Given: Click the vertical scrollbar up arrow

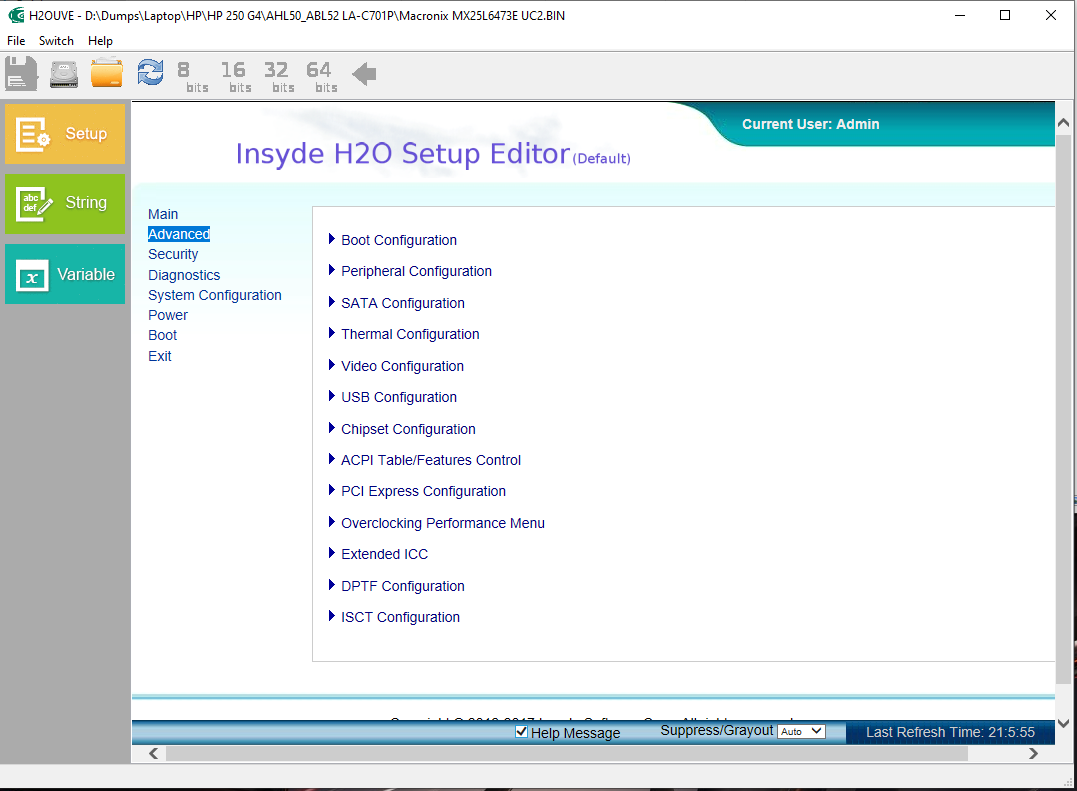Looking at the screenshot, I should coord(1063,123).
